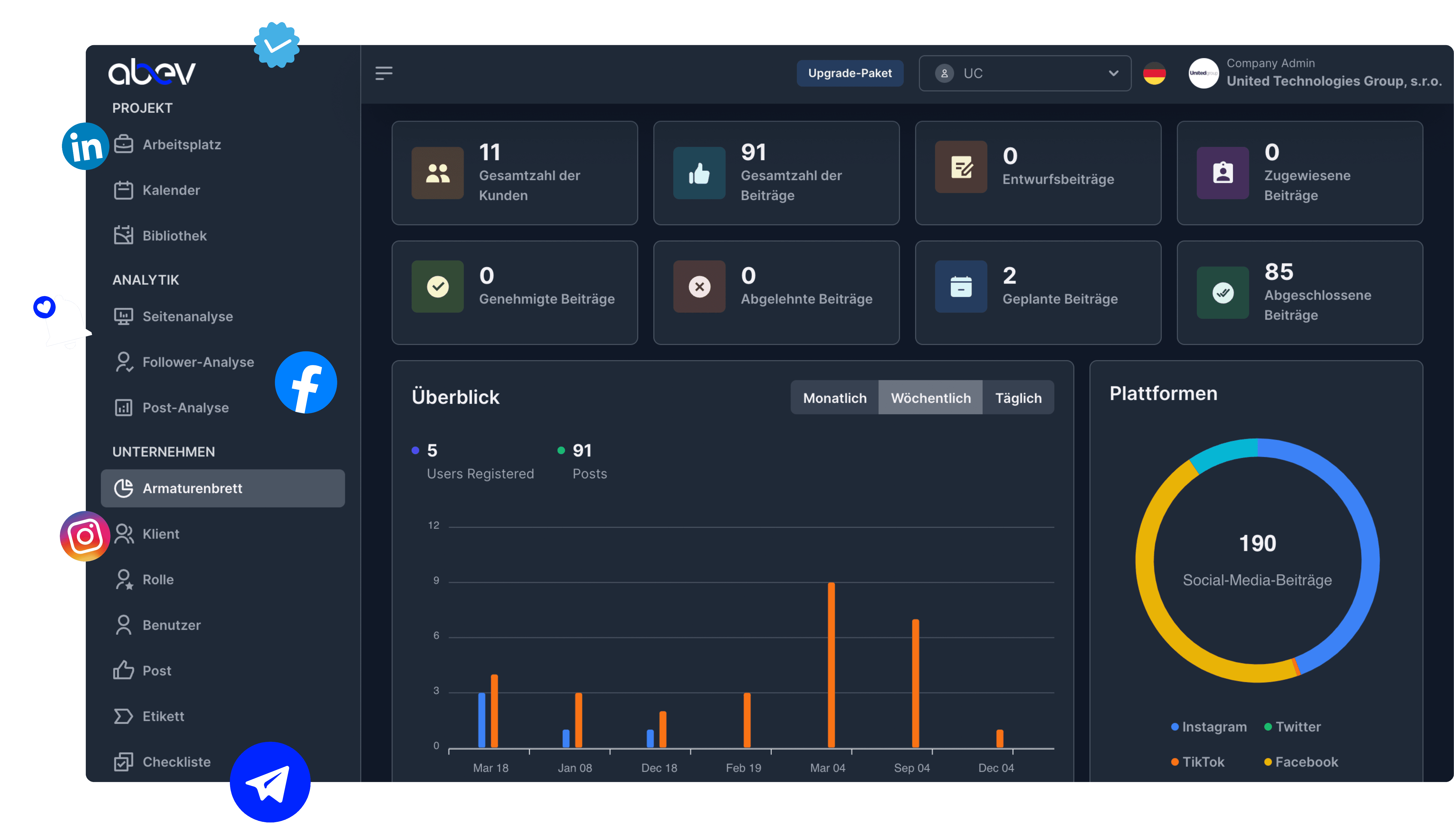Click the Benutzer user icon
Image resolution: width=1454 pixels, height=840 pixels.
click(123, 625)
